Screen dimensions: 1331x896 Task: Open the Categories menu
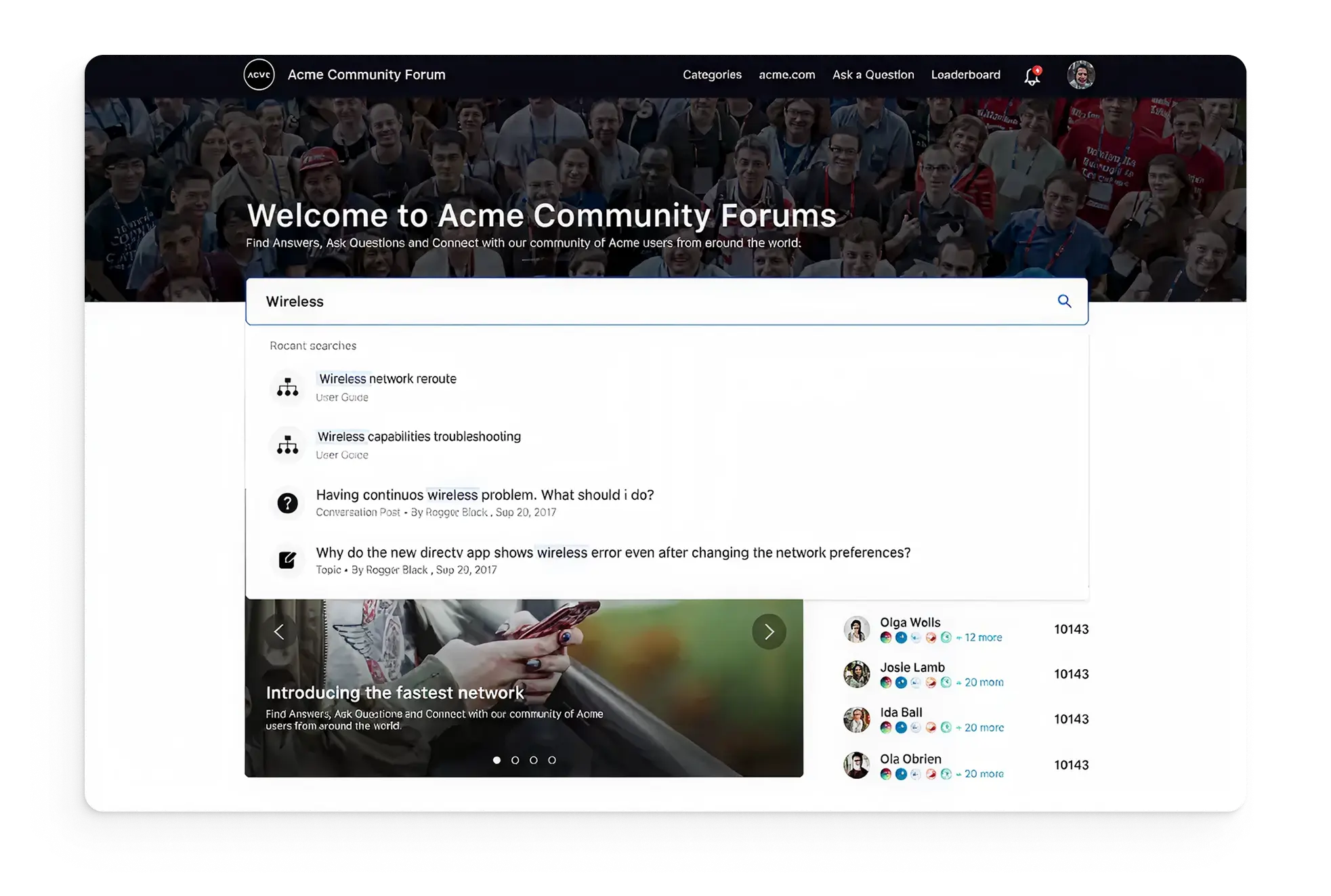click(x=711, y=74)
